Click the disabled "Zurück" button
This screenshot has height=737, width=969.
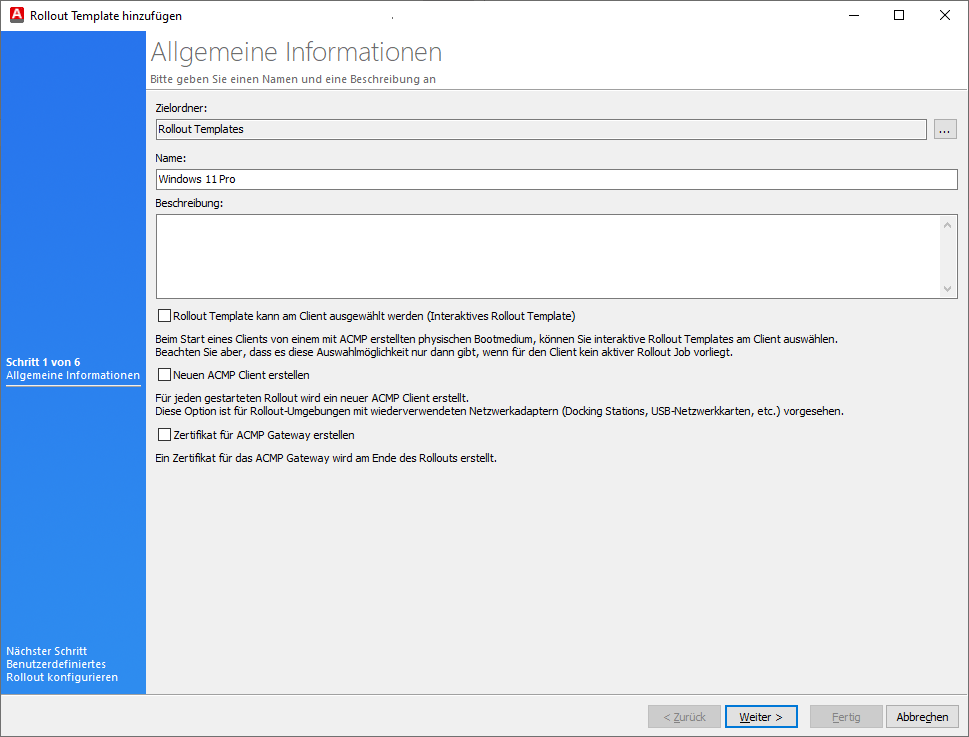tap(684, 716)
